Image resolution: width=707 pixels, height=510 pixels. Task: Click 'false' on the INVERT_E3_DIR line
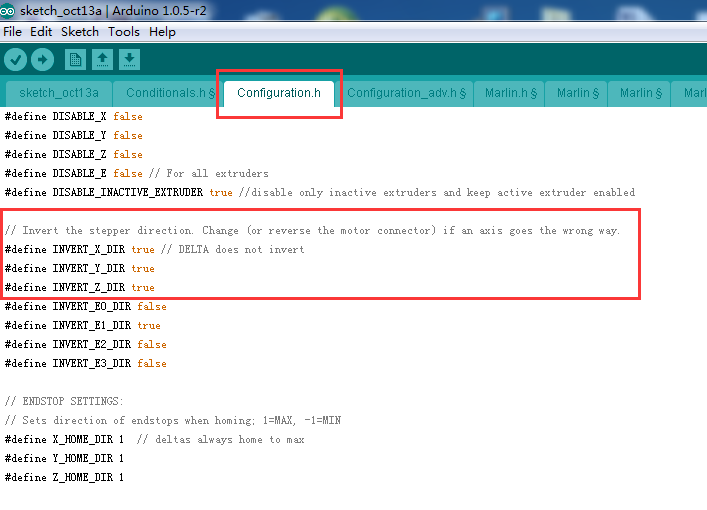coord(152,363)
